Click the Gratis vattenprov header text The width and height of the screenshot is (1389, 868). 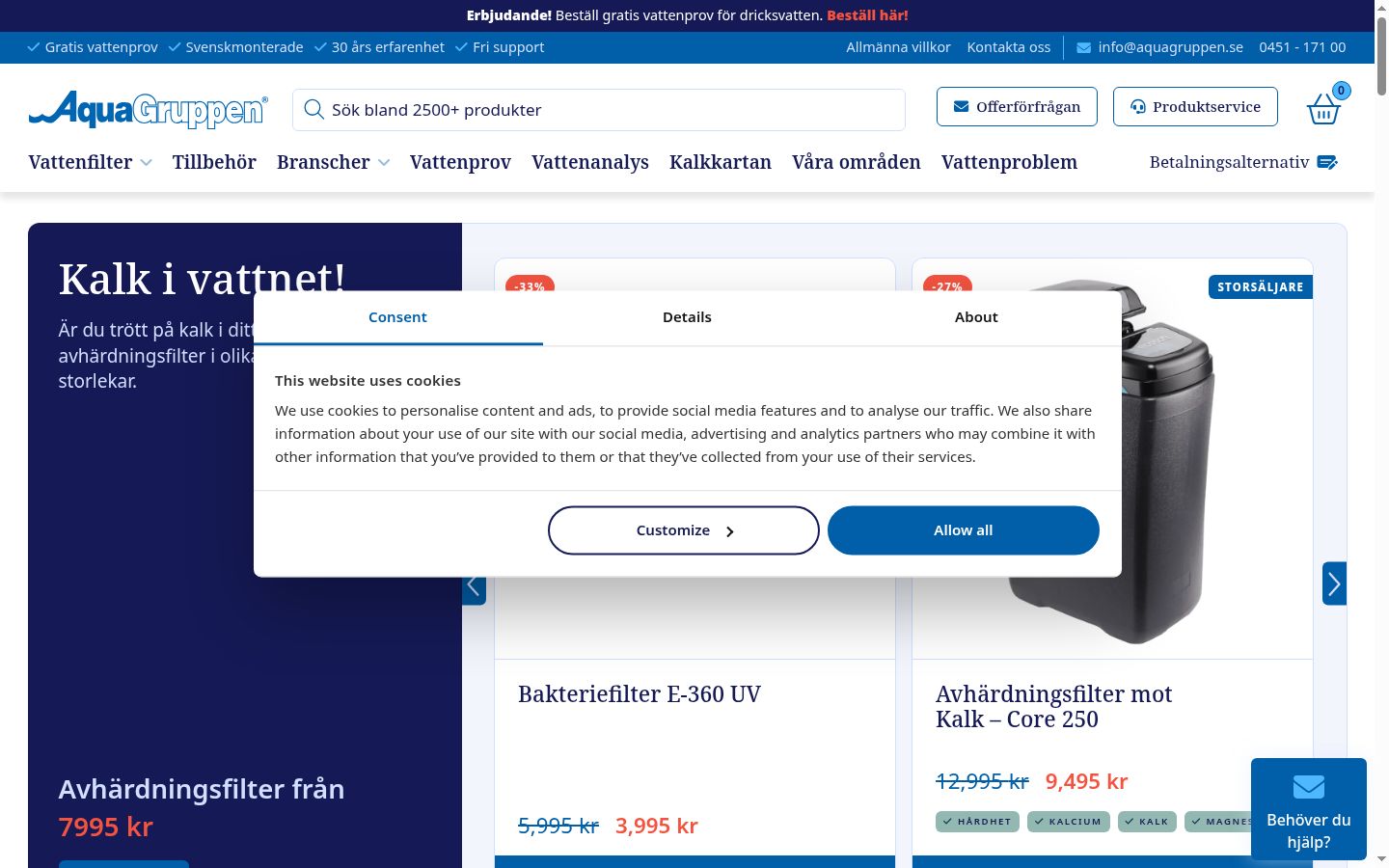tap(101, 47)
